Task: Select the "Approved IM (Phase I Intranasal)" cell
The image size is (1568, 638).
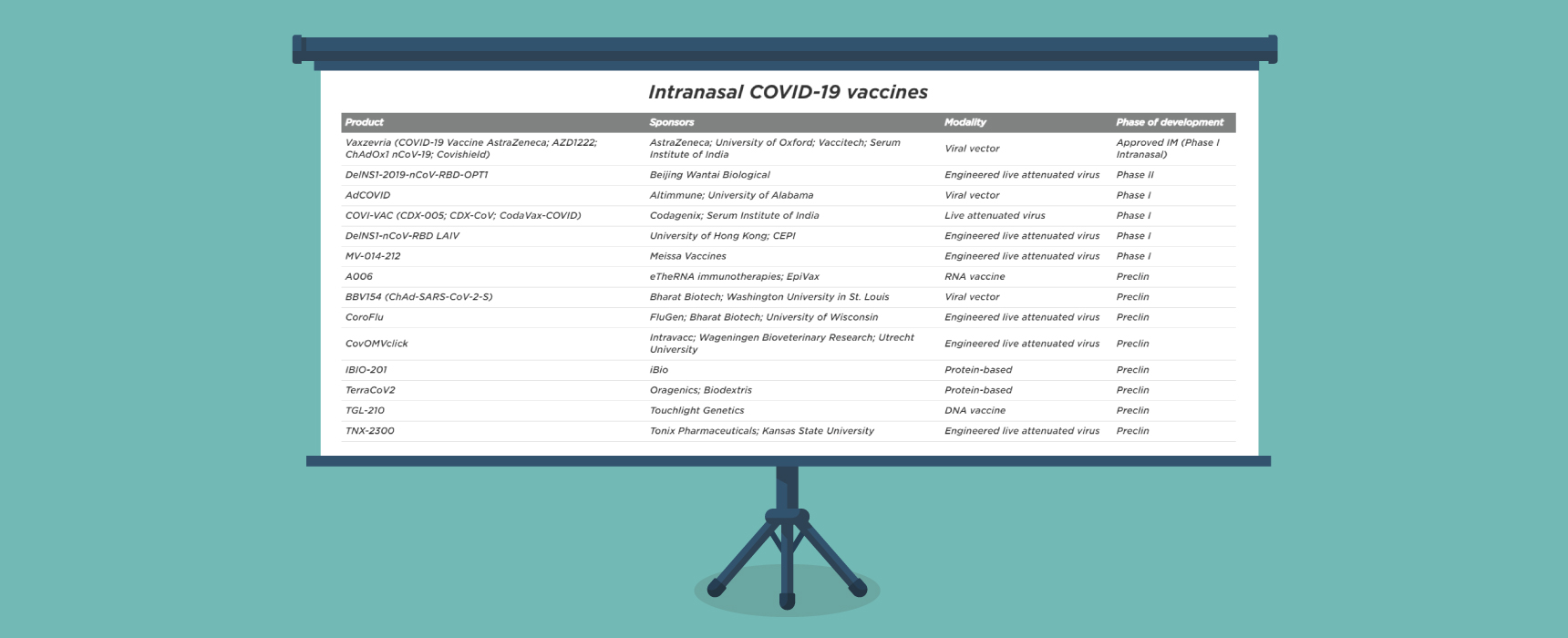Action: [1167, 149]
